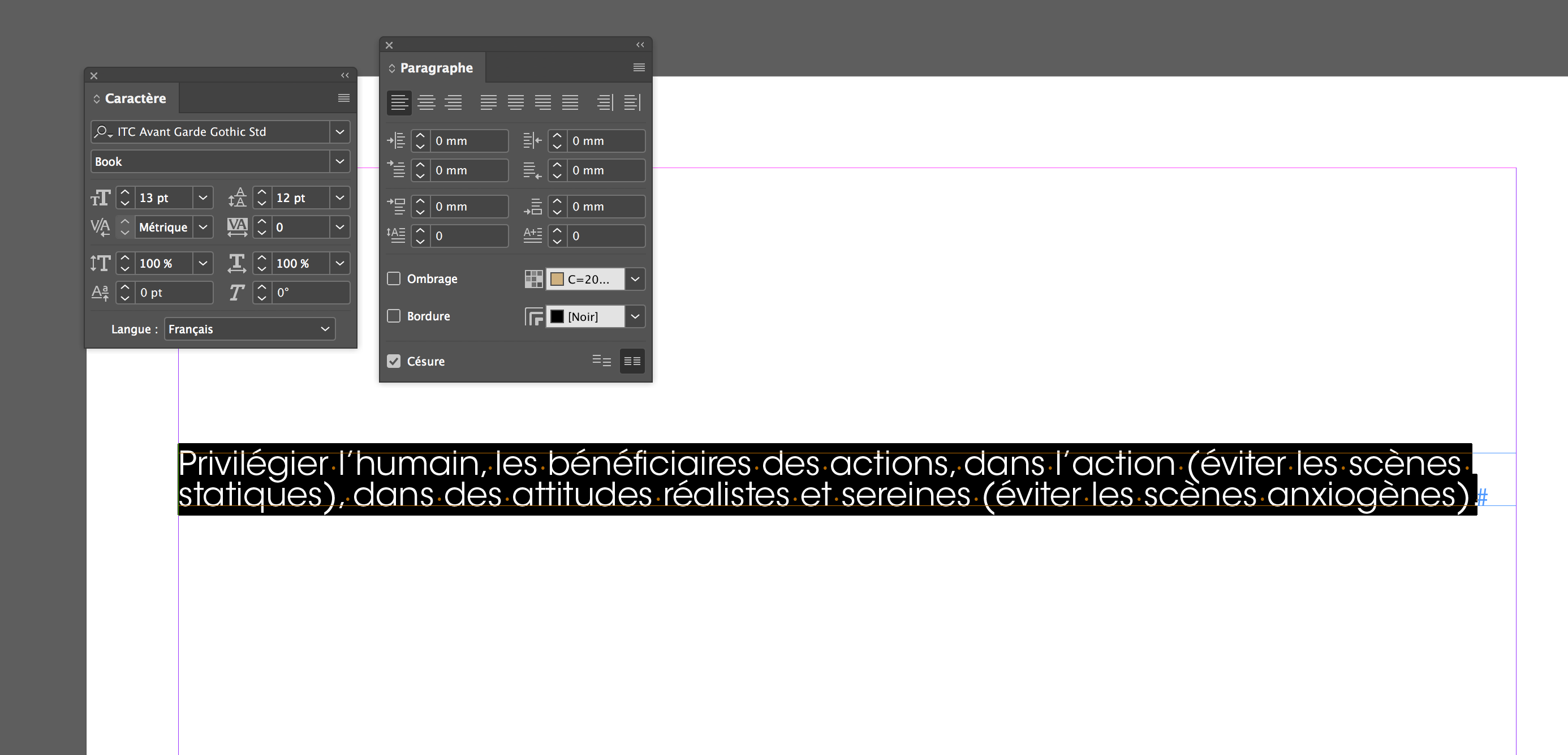Open the Langue Français dropdown
The height and width of the screenshot is (755, 1568).
(x=249, y=329)
